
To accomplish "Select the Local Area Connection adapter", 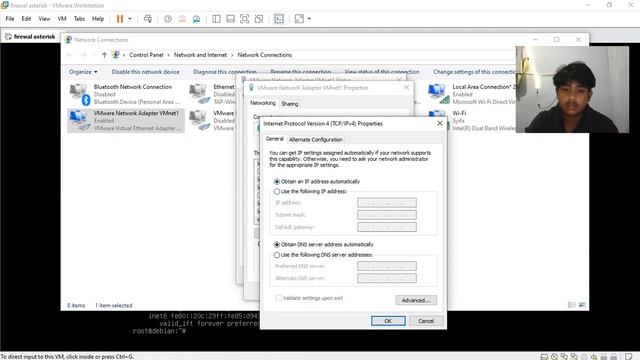I will pos(471,94).
